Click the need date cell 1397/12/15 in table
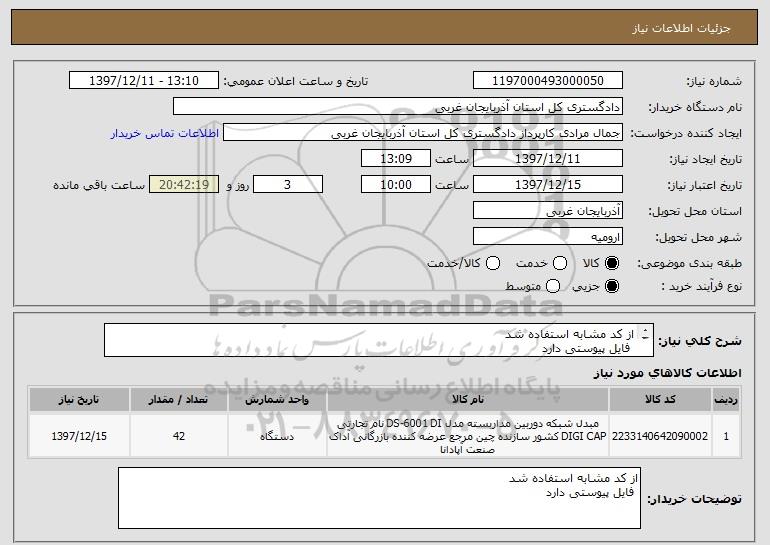The image size is (770, 545). pyautogui.click(x=79, y=436)
